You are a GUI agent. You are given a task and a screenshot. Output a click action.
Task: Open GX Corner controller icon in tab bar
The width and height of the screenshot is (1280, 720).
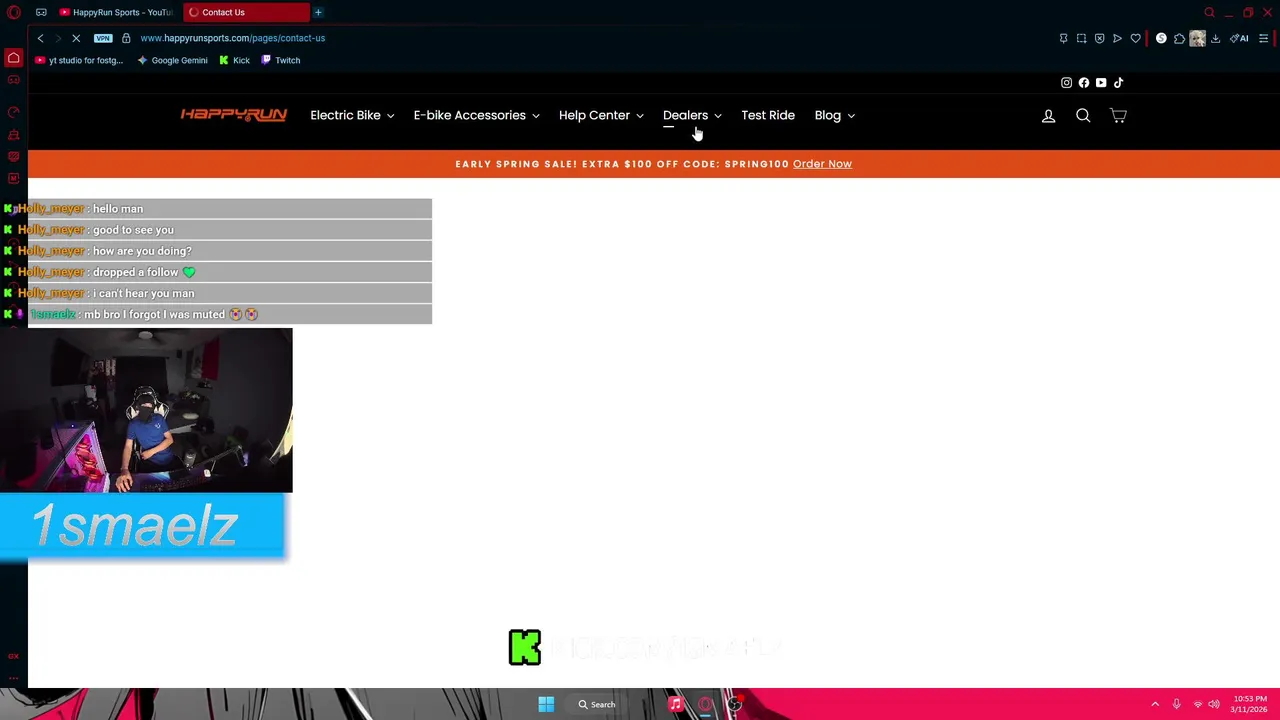tap(41, 12)
